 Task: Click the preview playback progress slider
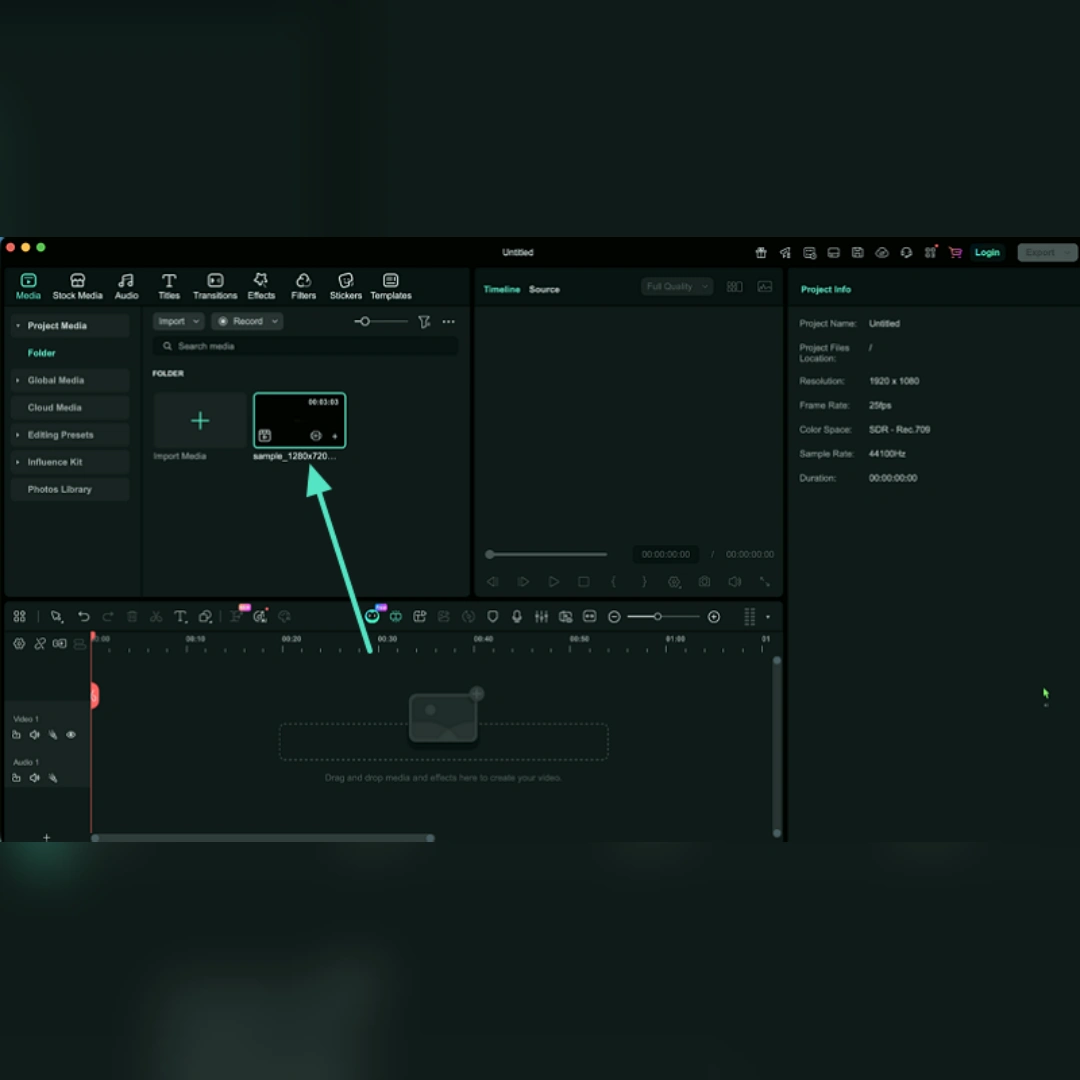548,554
